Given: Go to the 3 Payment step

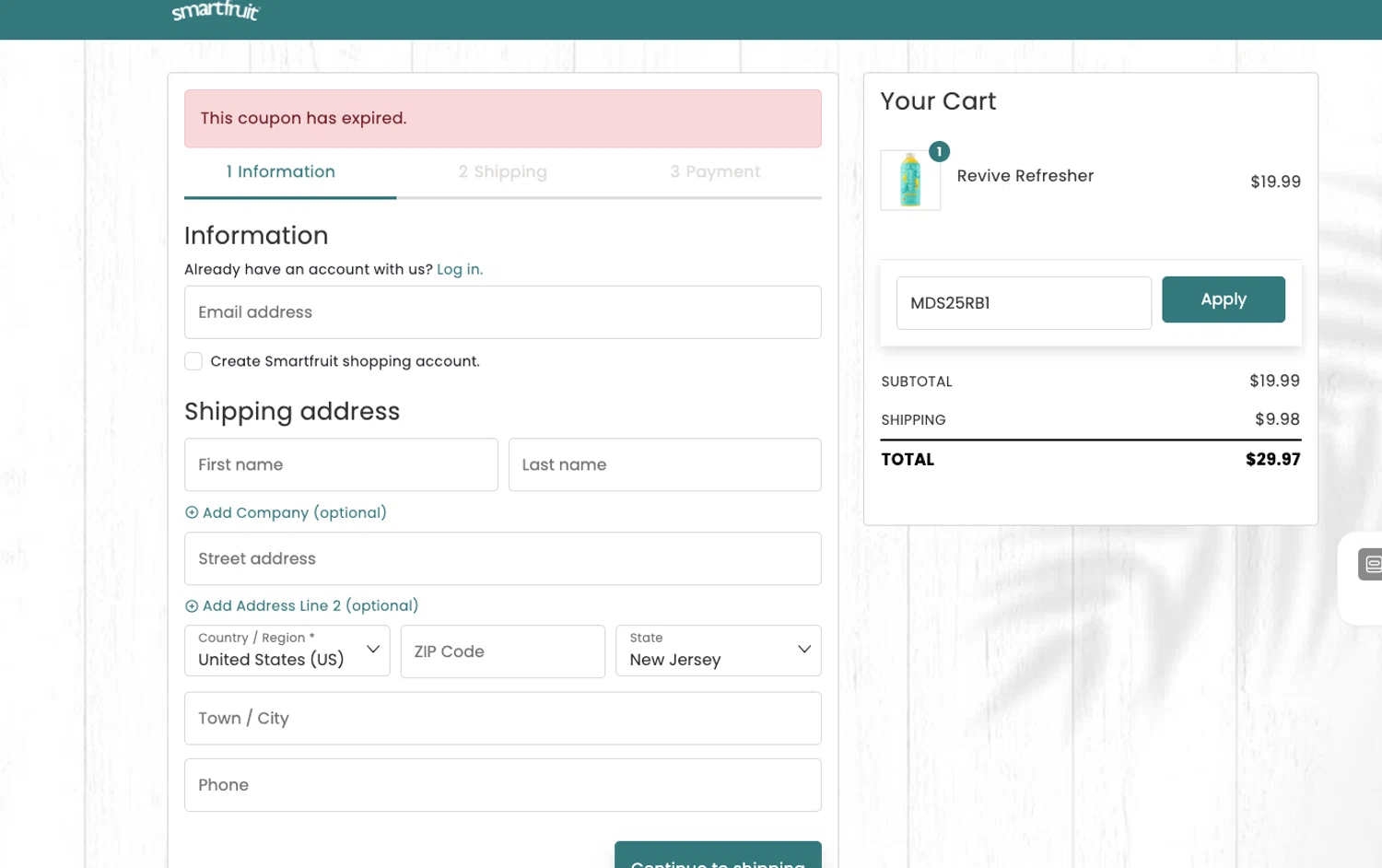Looking at the screenshot, I should pos(715,171).
